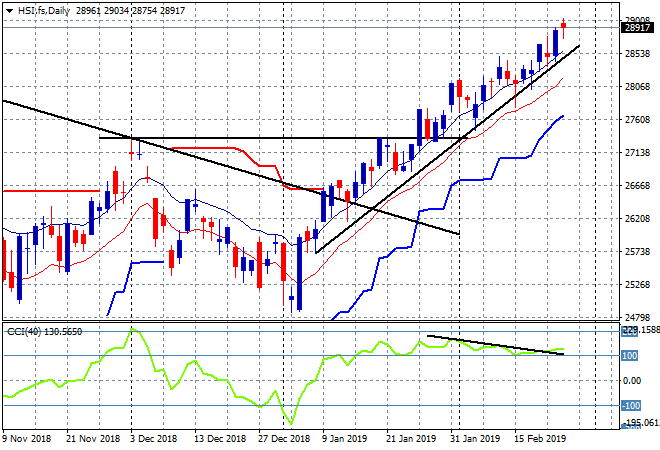Click the last red candlestick near 29000

[x=564, y=26]
